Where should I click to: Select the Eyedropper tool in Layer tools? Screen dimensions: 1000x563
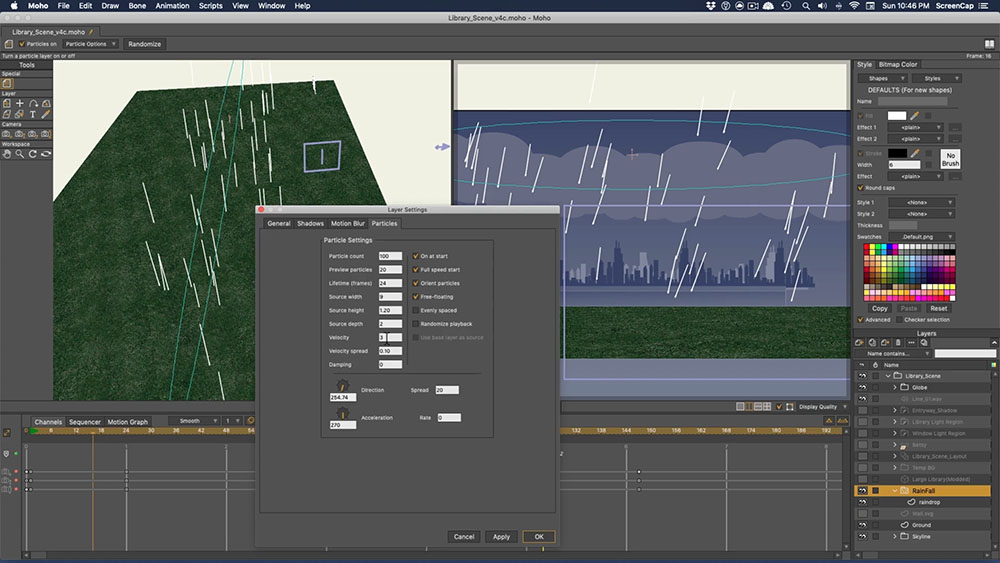(45, 114)
